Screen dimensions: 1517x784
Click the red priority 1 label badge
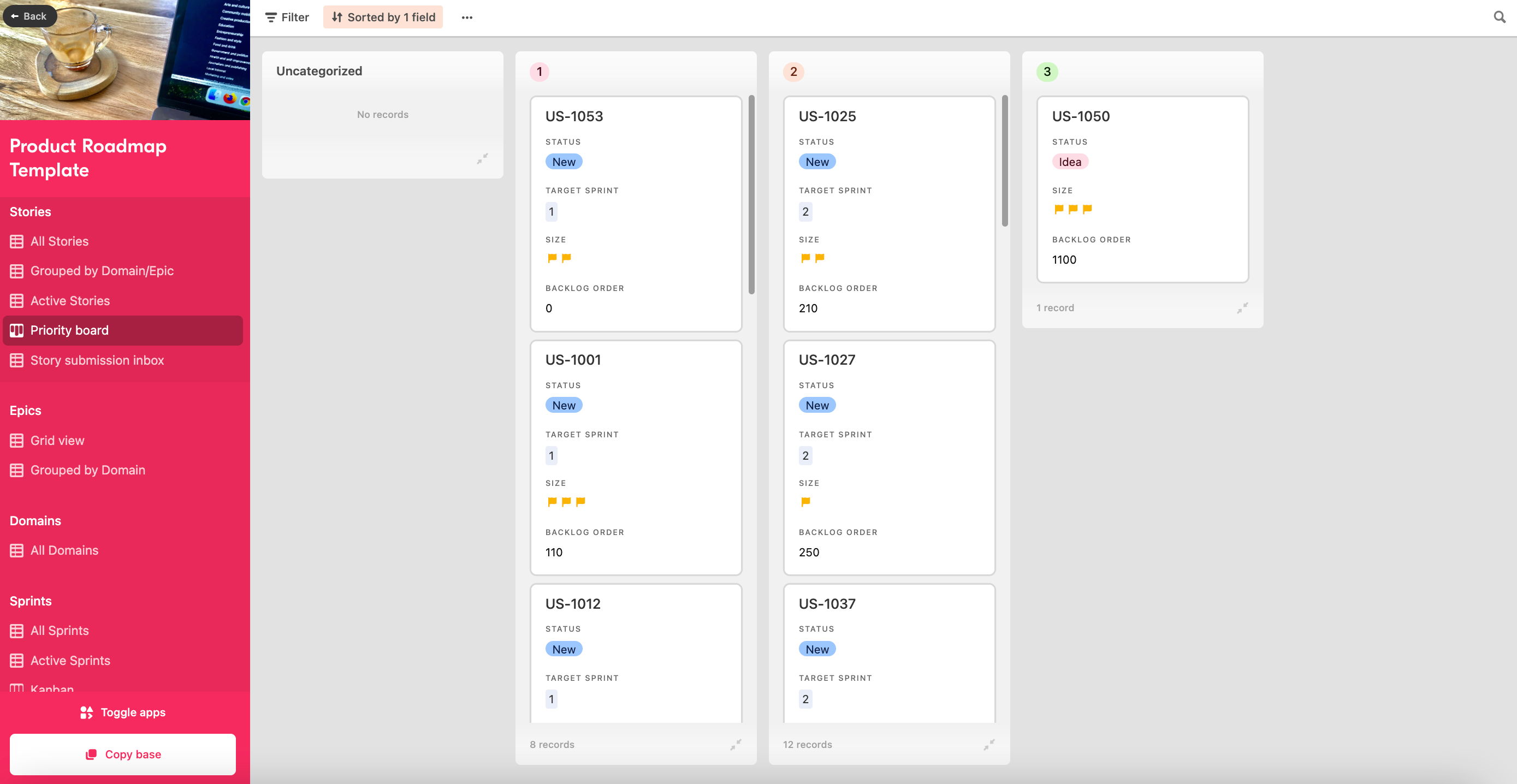point(539,72)
